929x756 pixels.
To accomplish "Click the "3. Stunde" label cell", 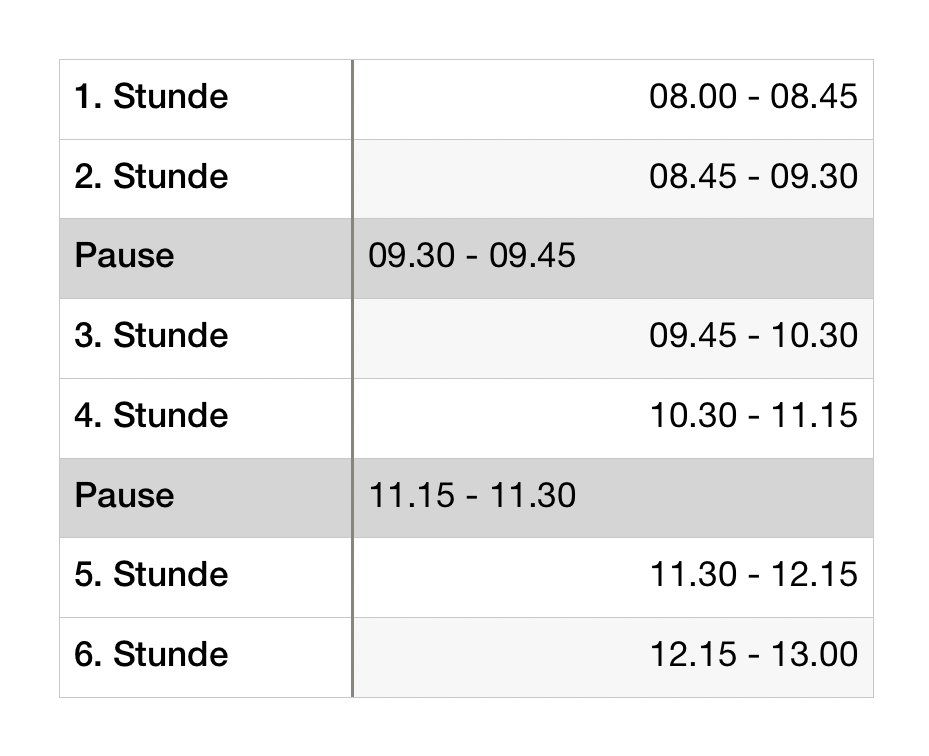I will [x=151, y=336].
